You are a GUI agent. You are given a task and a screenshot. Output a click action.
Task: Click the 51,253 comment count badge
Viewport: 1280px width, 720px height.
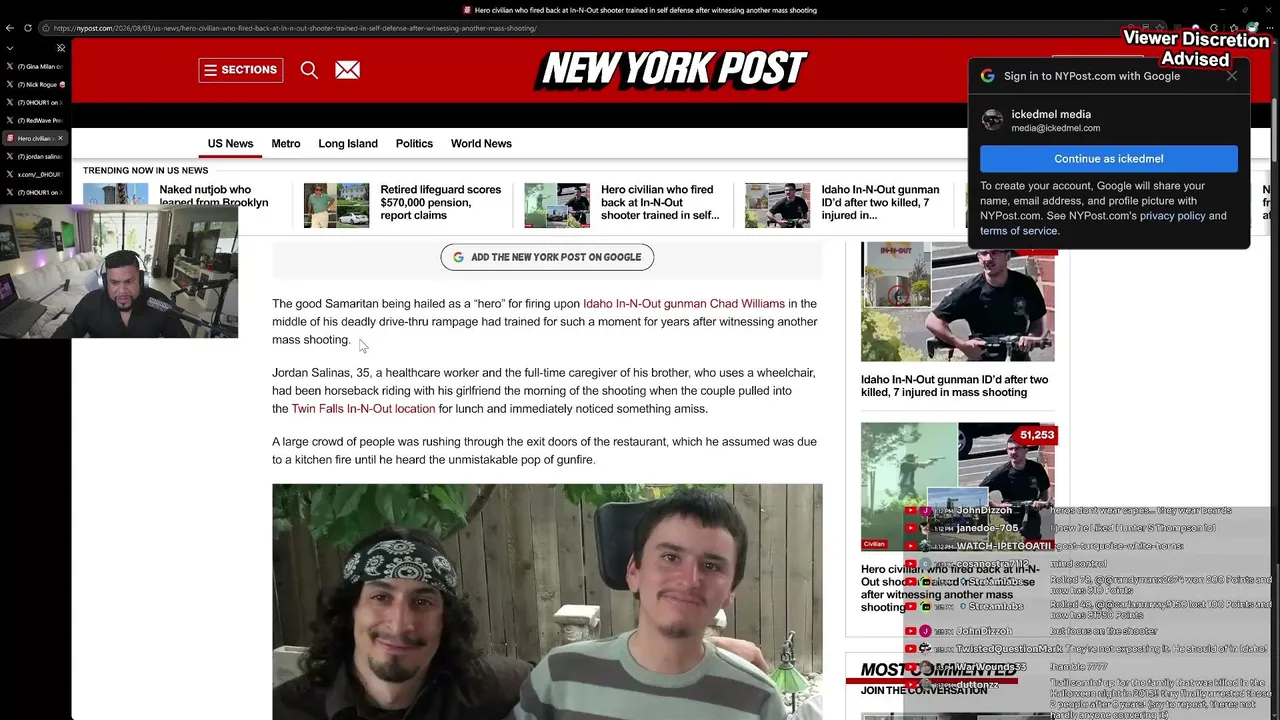1037,435
